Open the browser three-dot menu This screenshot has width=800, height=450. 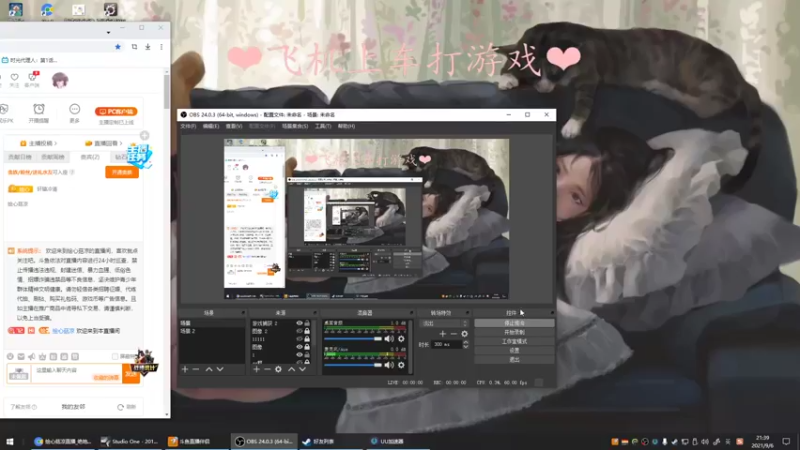(161, 46)
